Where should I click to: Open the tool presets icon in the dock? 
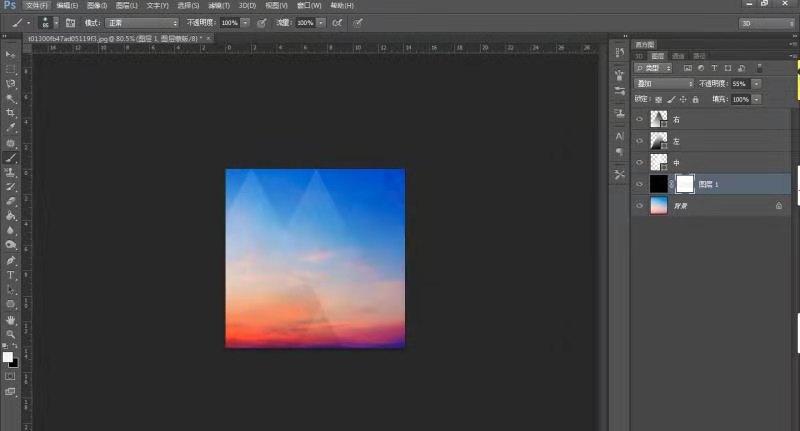pyautogui.click(x=619, y=175)
